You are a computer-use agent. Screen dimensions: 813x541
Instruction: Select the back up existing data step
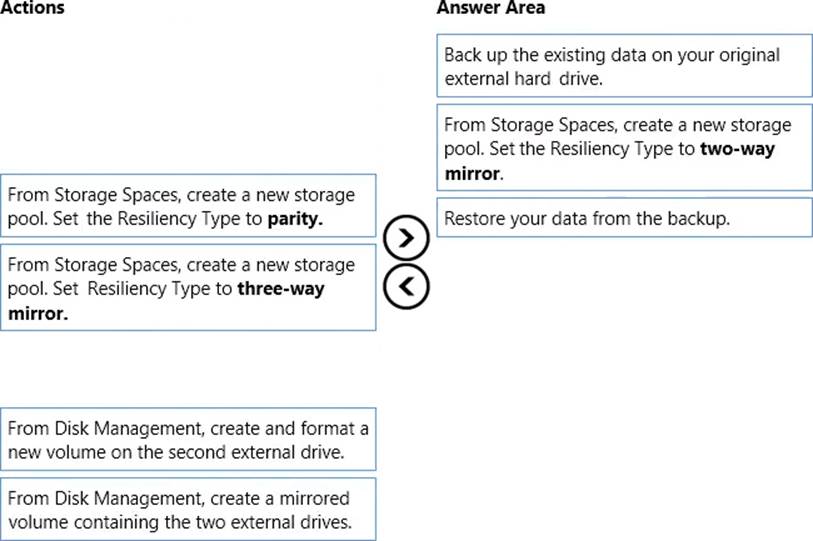[624, 66]
